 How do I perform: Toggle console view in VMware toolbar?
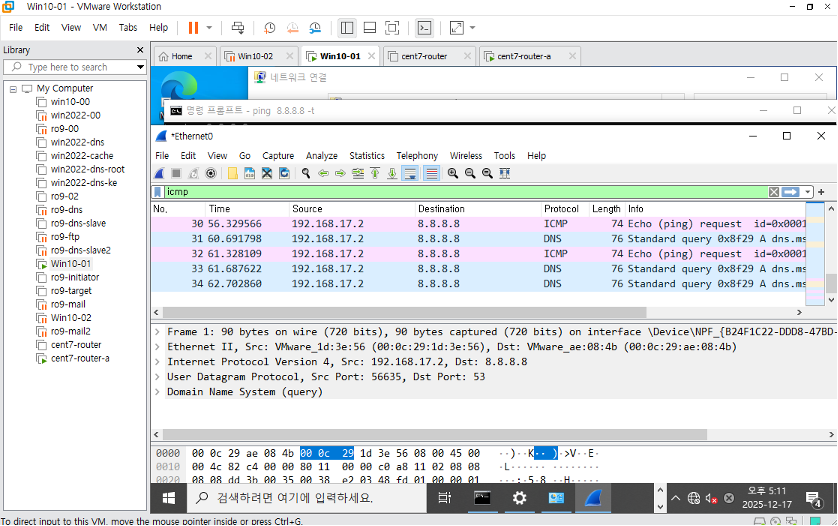tap(424, 28)
